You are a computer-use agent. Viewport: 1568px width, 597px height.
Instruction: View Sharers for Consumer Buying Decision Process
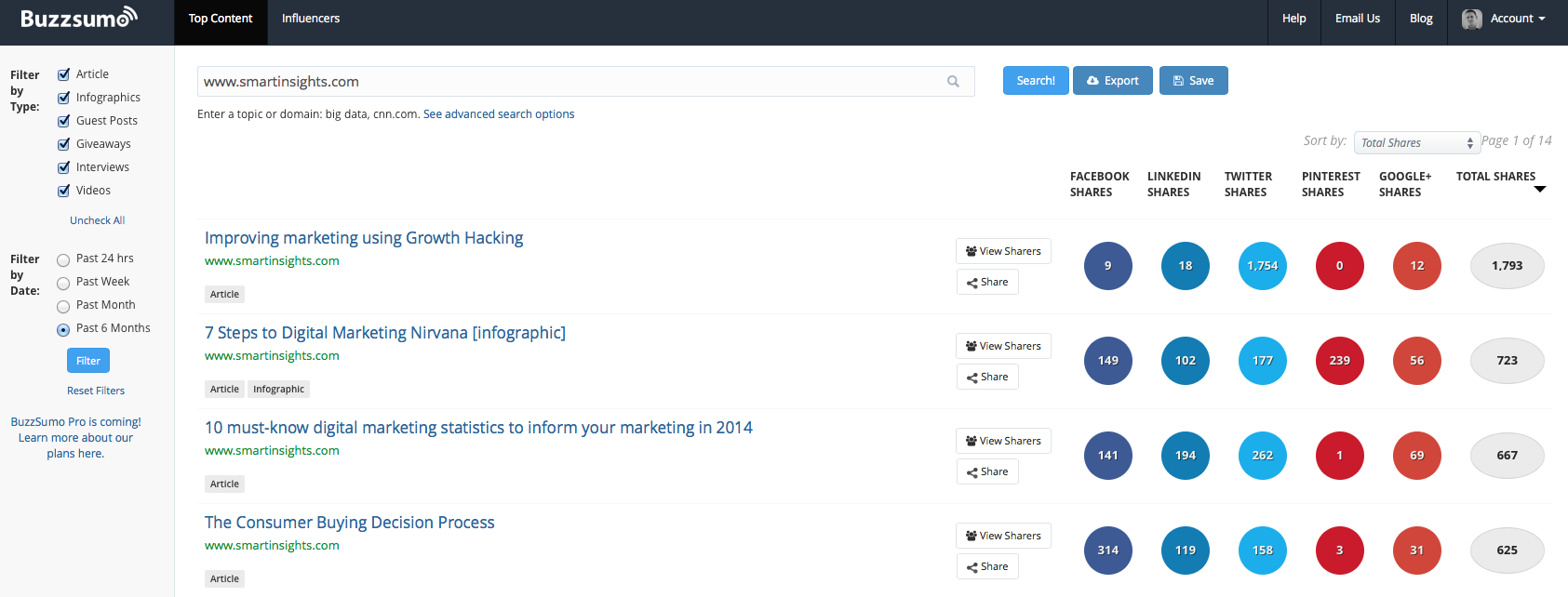coord(1003,536)
